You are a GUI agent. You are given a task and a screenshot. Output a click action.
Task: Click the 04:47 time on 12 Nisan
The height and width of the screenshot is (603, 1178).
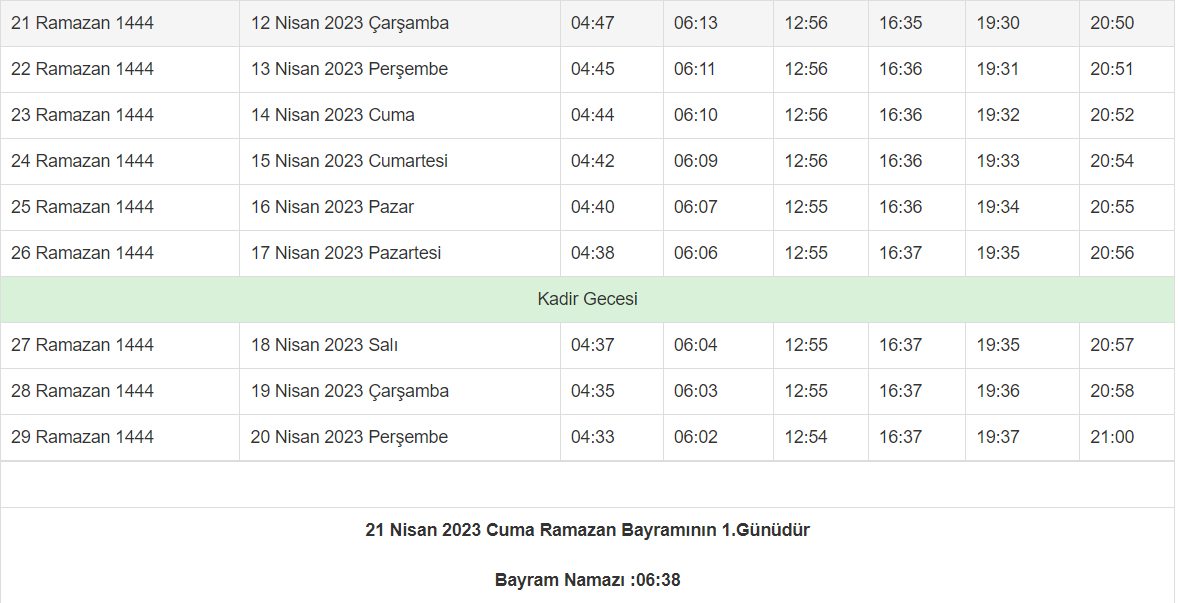(593, 23)
